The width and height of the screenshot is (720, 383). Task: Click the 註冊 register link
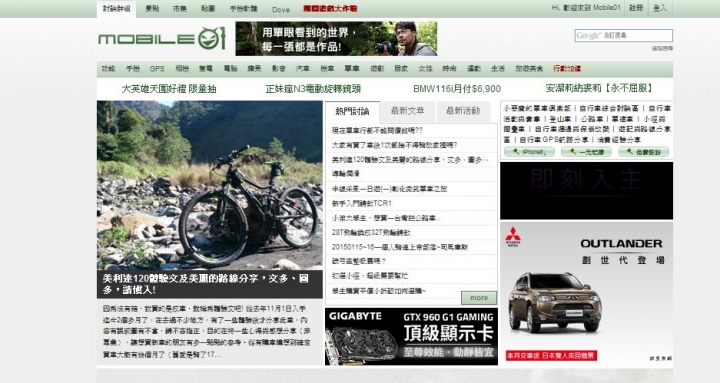[x=636, y=8]
